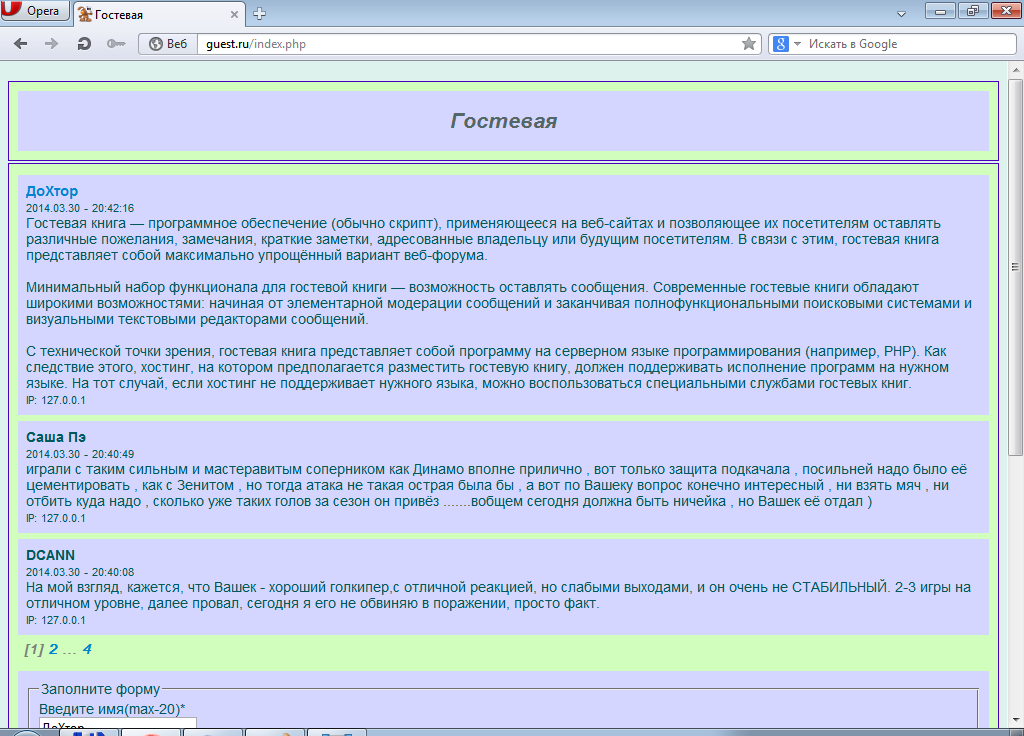
Task: Click the Заполните форму legend
Action: click(x=100, y=689)
